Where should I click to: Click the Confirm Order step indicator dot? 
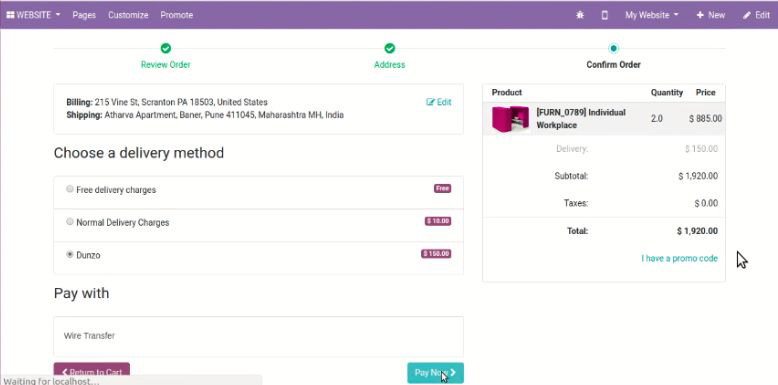614,48
